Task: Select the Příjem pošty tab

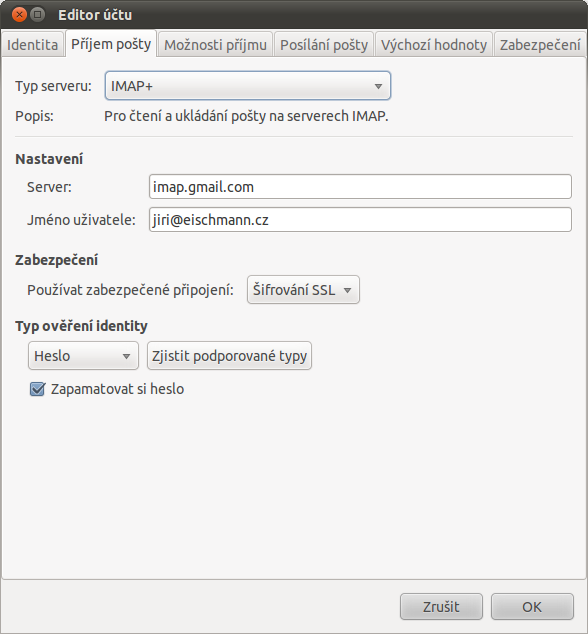Action: (x=111, y=44)
